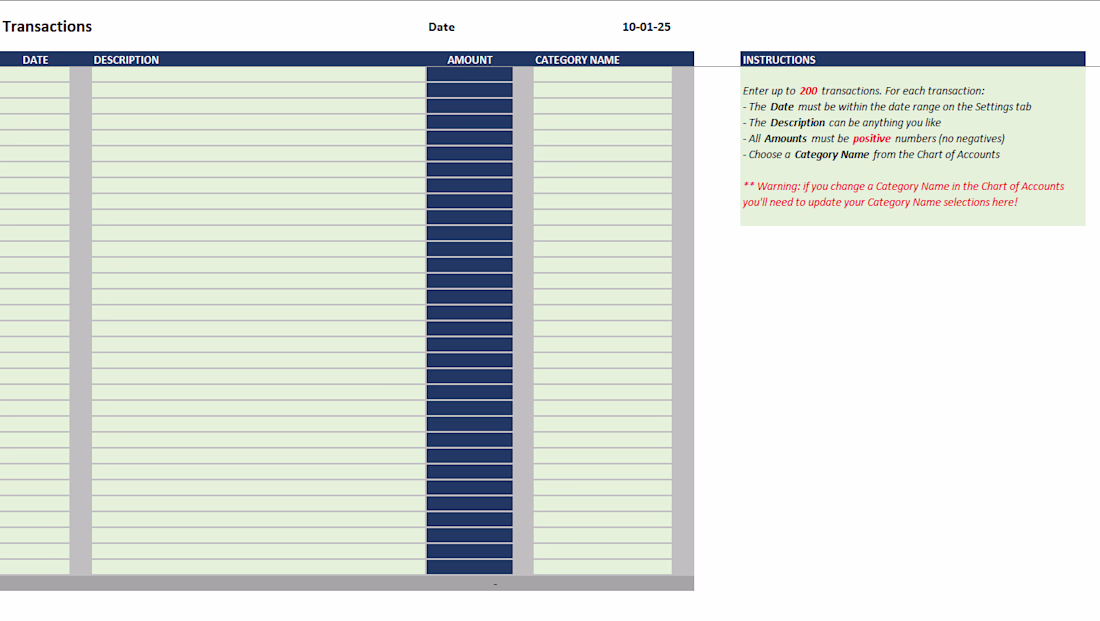Click the first empty cell under DATE

[x=34, y=74]
